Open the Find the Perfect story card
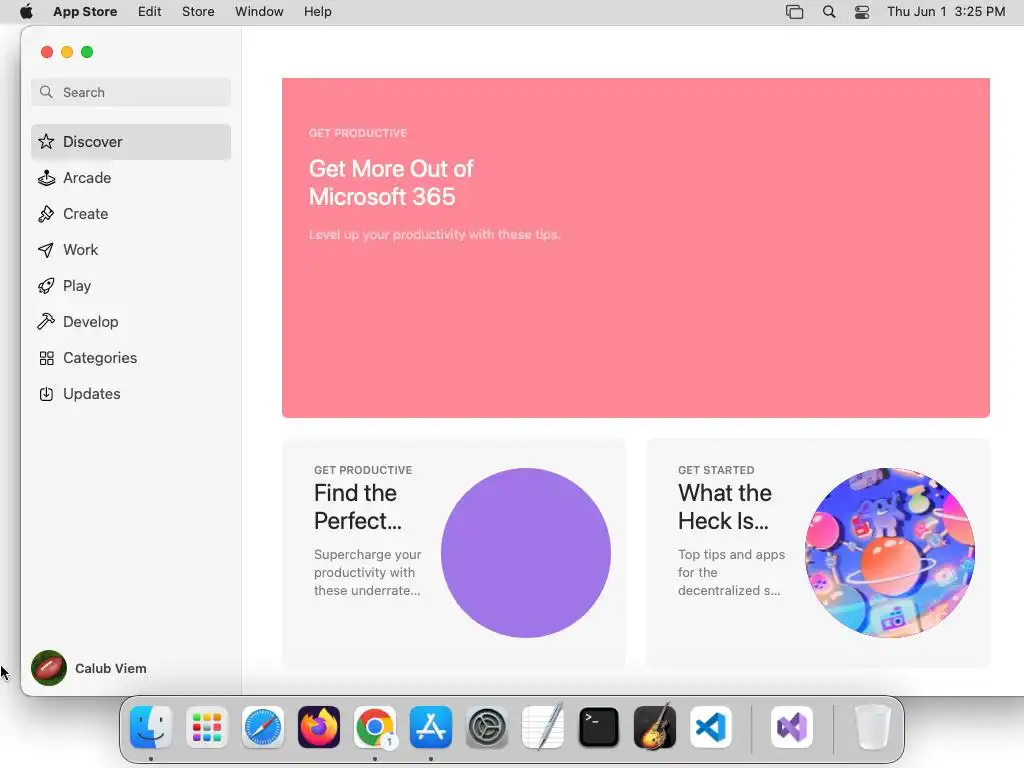1024x768 pixels. (x=454, y=552)
